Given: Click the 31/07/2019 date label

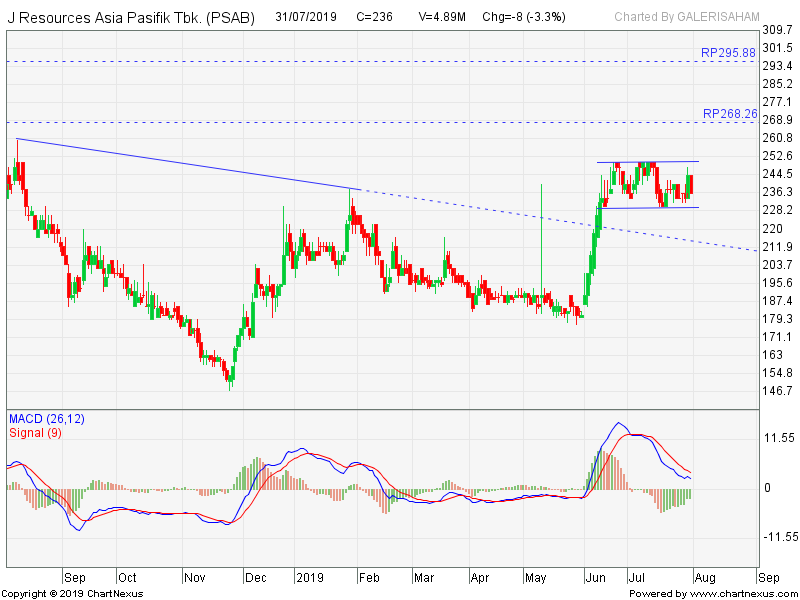Looking at the screenshot, I should pyautogui.click(x=307, y=17).
